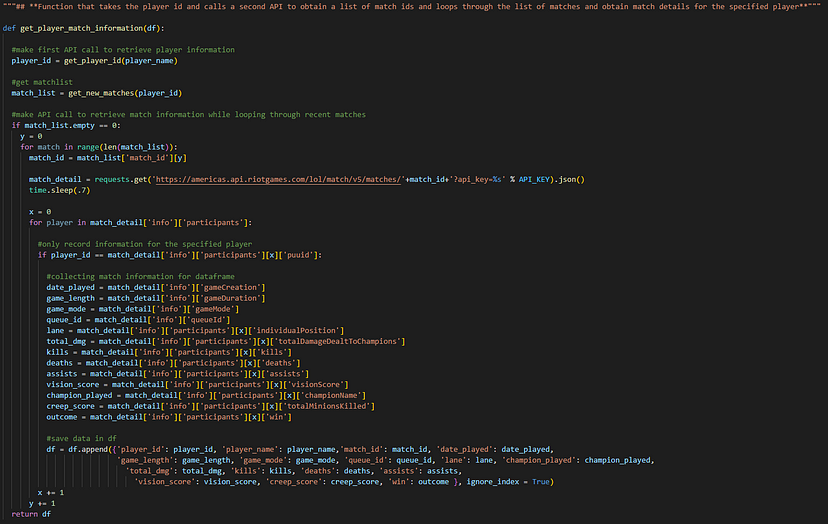Click the champion_played variable assignment
This screenshot has height=524, width=828.
tap(206, 395)
